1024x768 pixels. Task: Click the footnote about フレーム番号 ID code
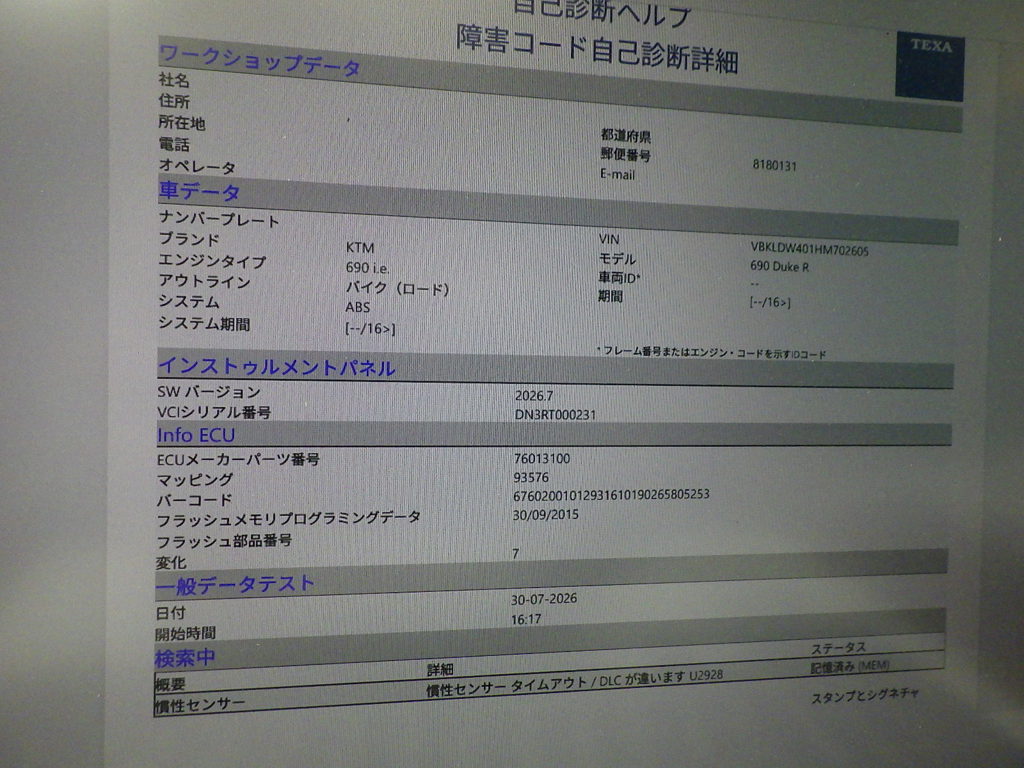[711, 353]
